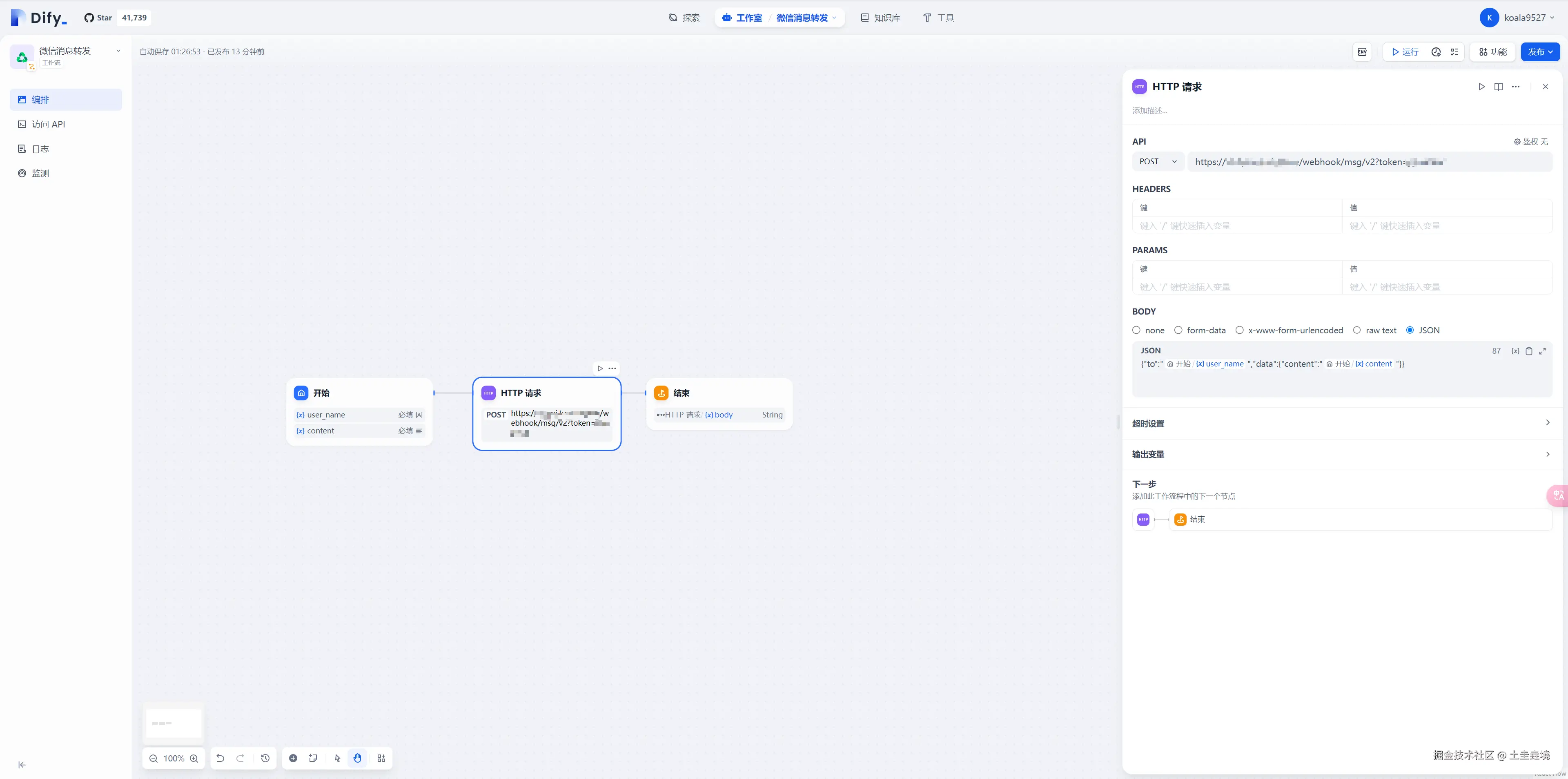Click the undo arrow icon
The image size is (1568, 779).
tap(220, 758)
